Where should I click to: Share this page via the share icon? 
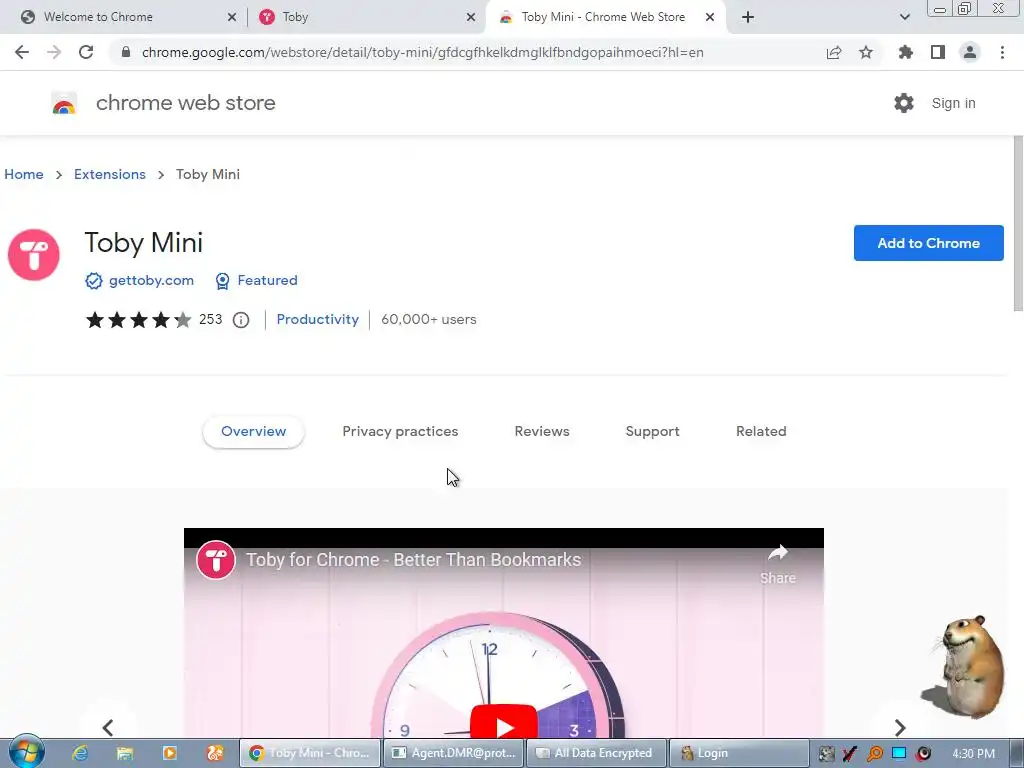[833, 52]
